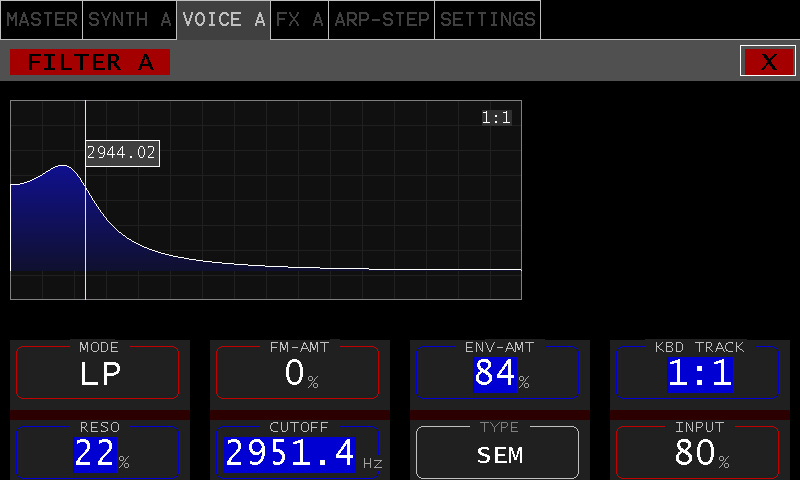Select the INPUT 80% parameter
The width and height of the screenshot is (800, 480).
(697, 452)
